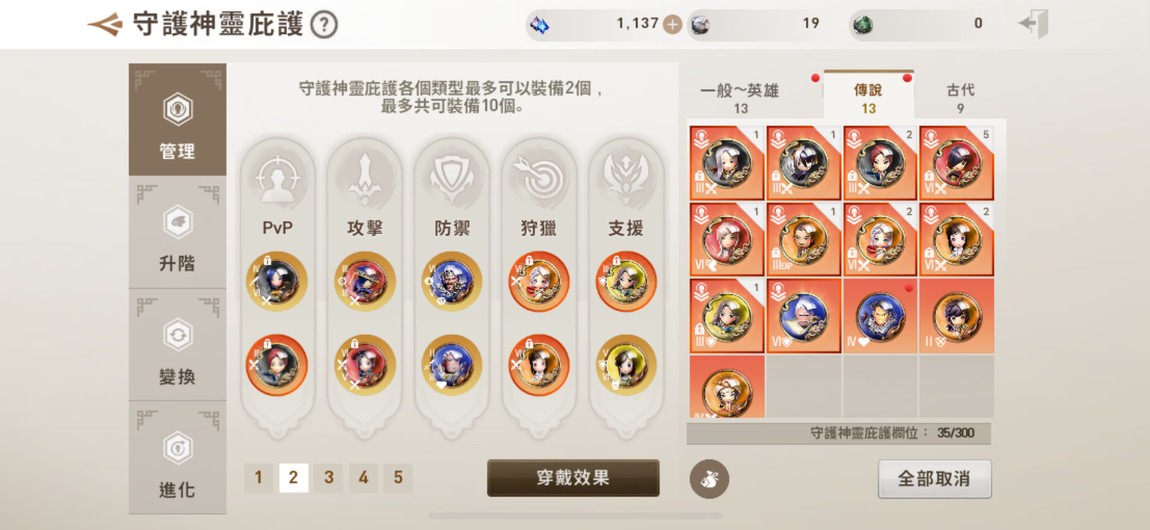Viewport: 1150px width, 530px height.
Task: Open the 變換 sidebar section
Action: (177, 345)
